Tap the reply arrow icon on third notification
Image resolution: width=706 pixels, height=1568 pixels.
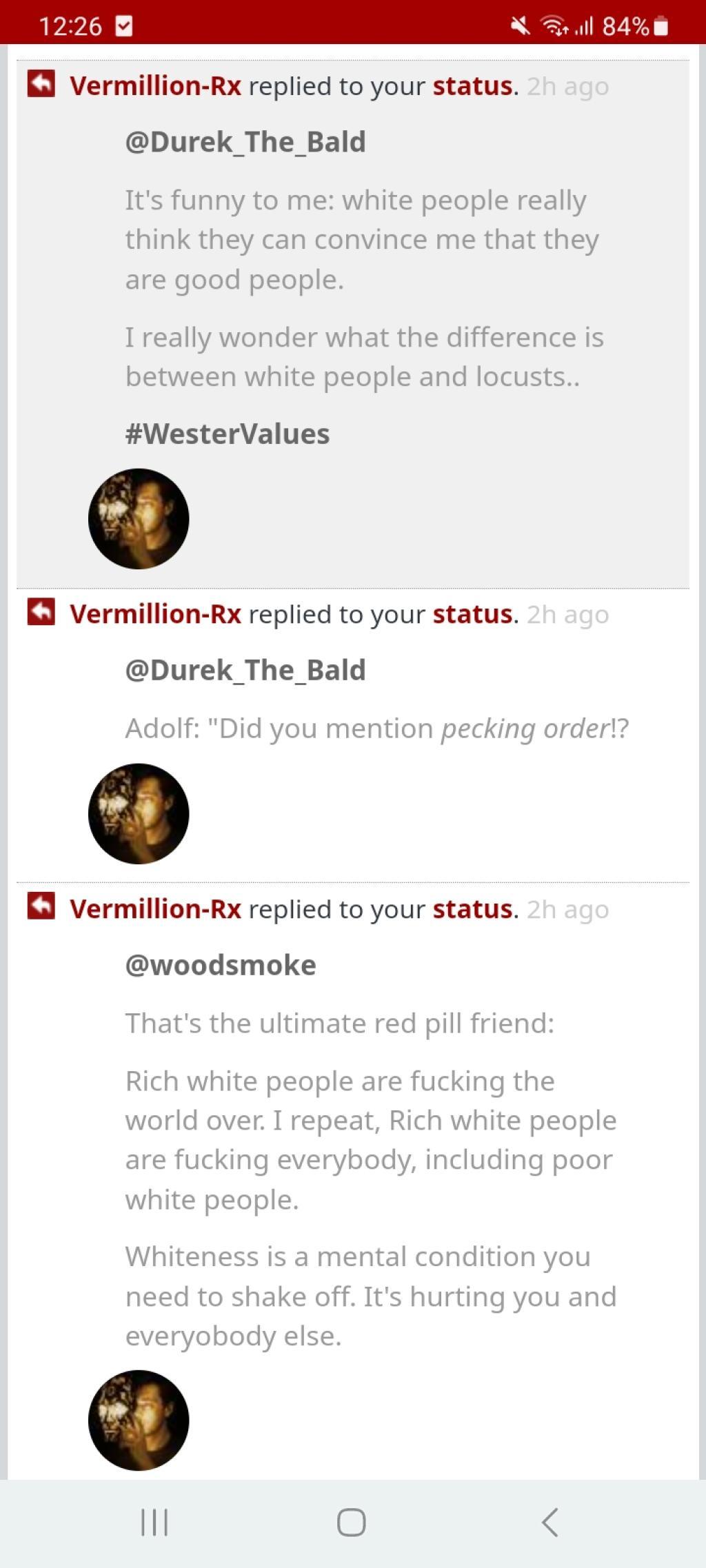coord(41,906)
